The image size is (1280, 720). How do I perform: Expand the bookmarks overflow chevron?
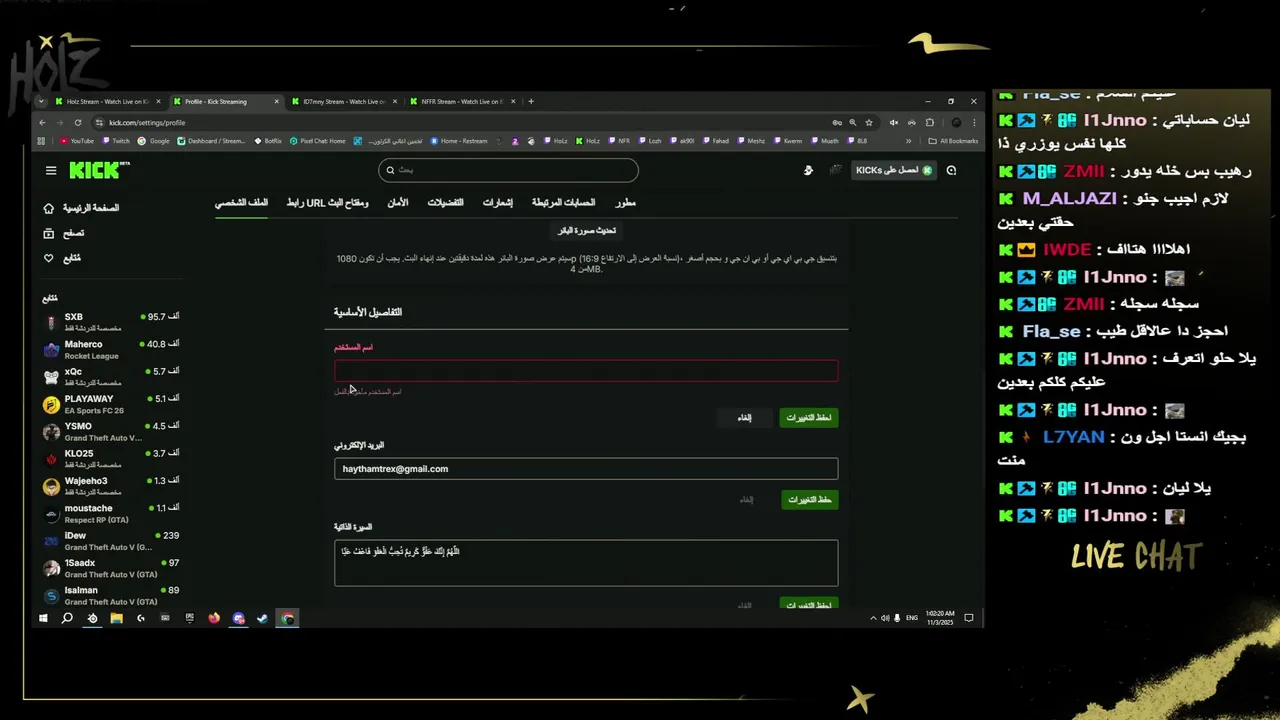[909, 141]
